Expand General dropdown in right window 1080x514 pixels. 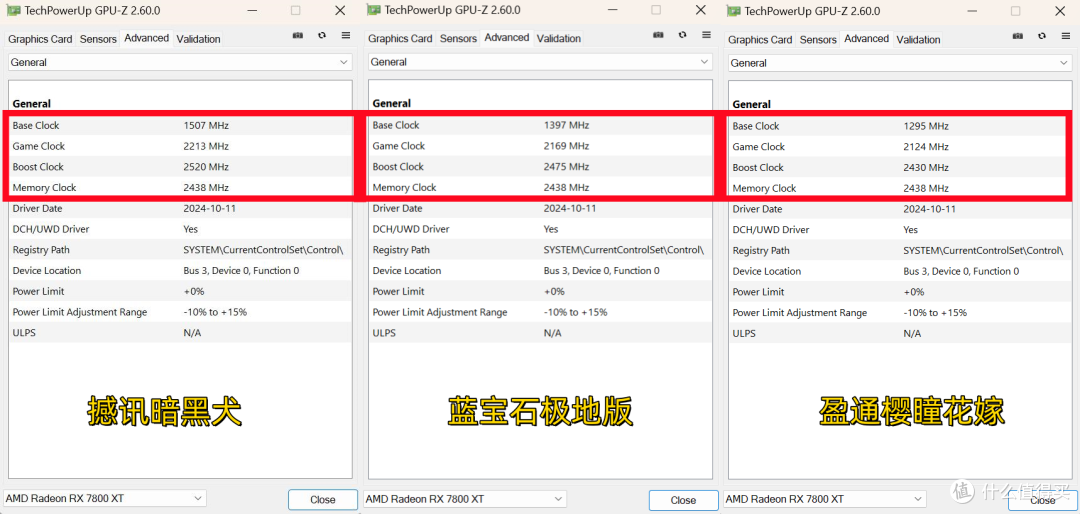pyautogui.click(x=900, y=63)
